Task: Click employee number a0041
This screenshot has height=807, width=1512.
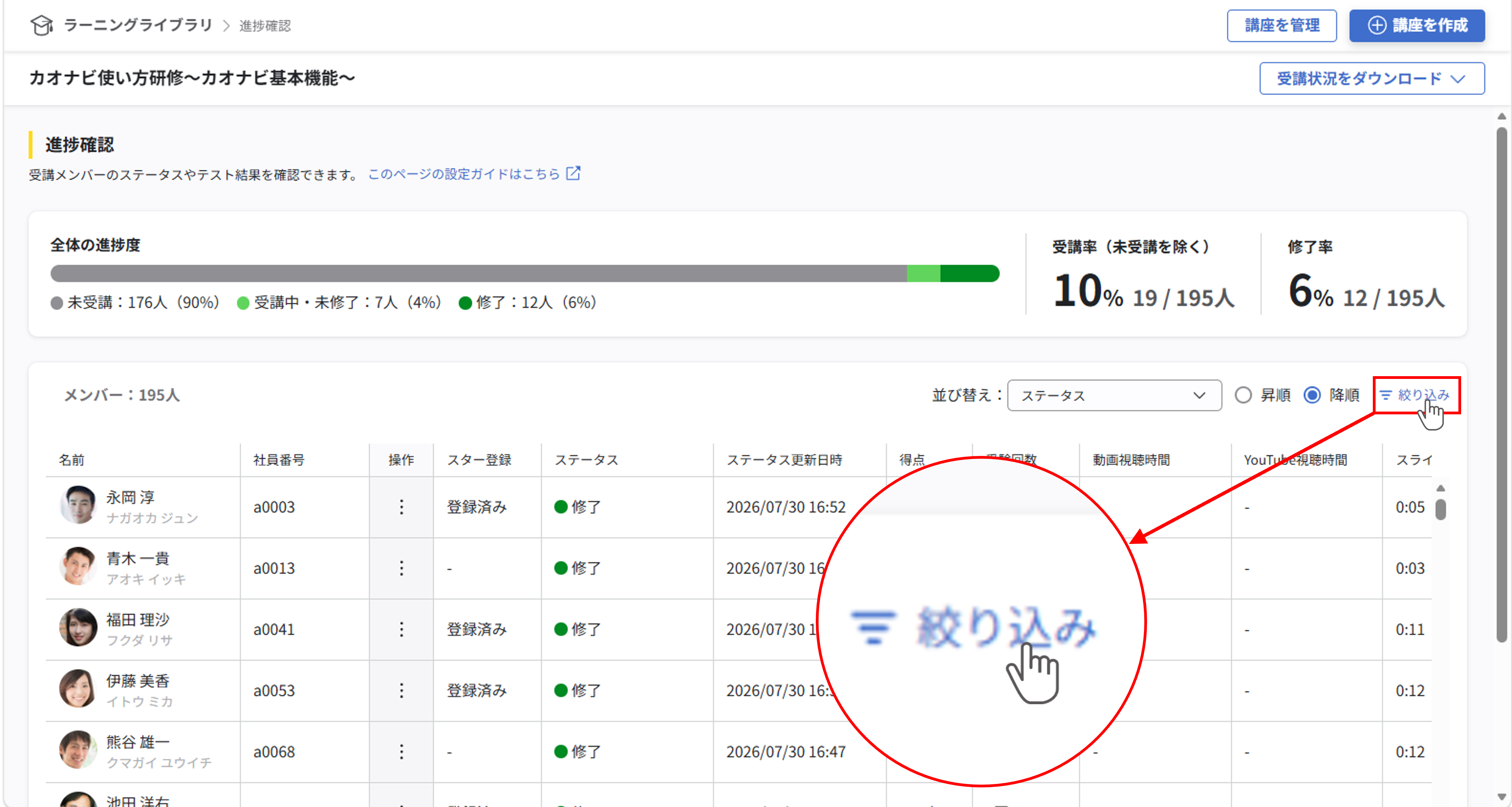Action: (x=274, y=629)
